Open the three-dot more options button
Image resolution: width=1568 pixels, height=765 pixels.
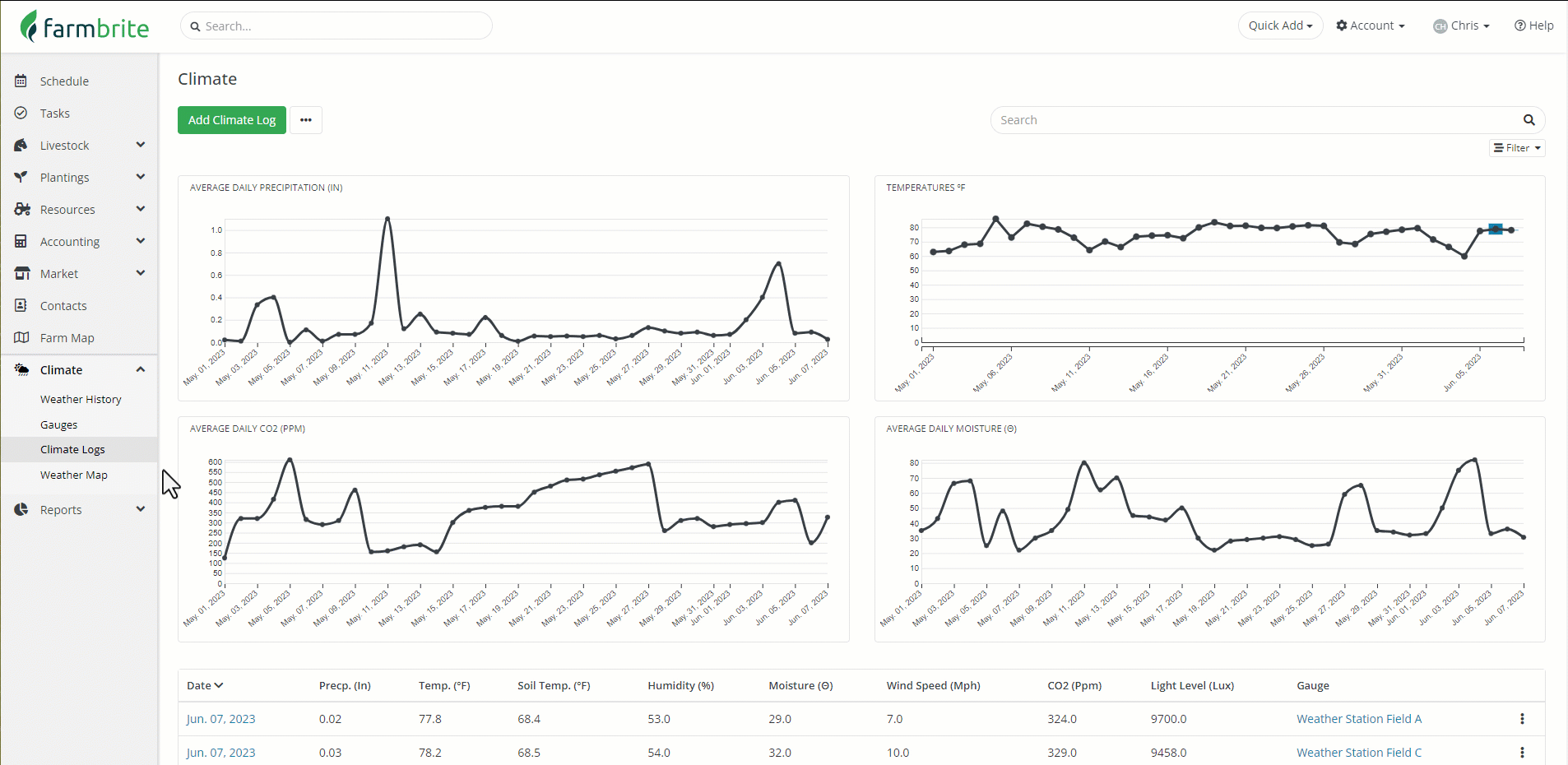(306, 120)
